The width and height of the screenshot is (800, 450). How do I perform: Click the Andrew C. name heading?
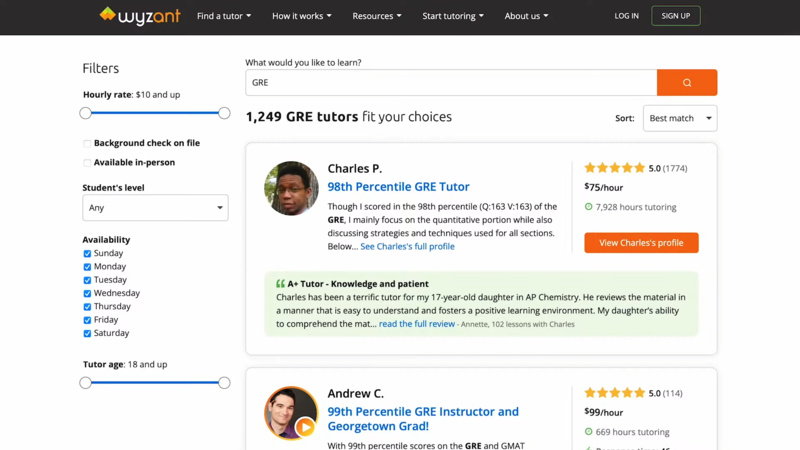pyautogui.click(x=356, y=393)
